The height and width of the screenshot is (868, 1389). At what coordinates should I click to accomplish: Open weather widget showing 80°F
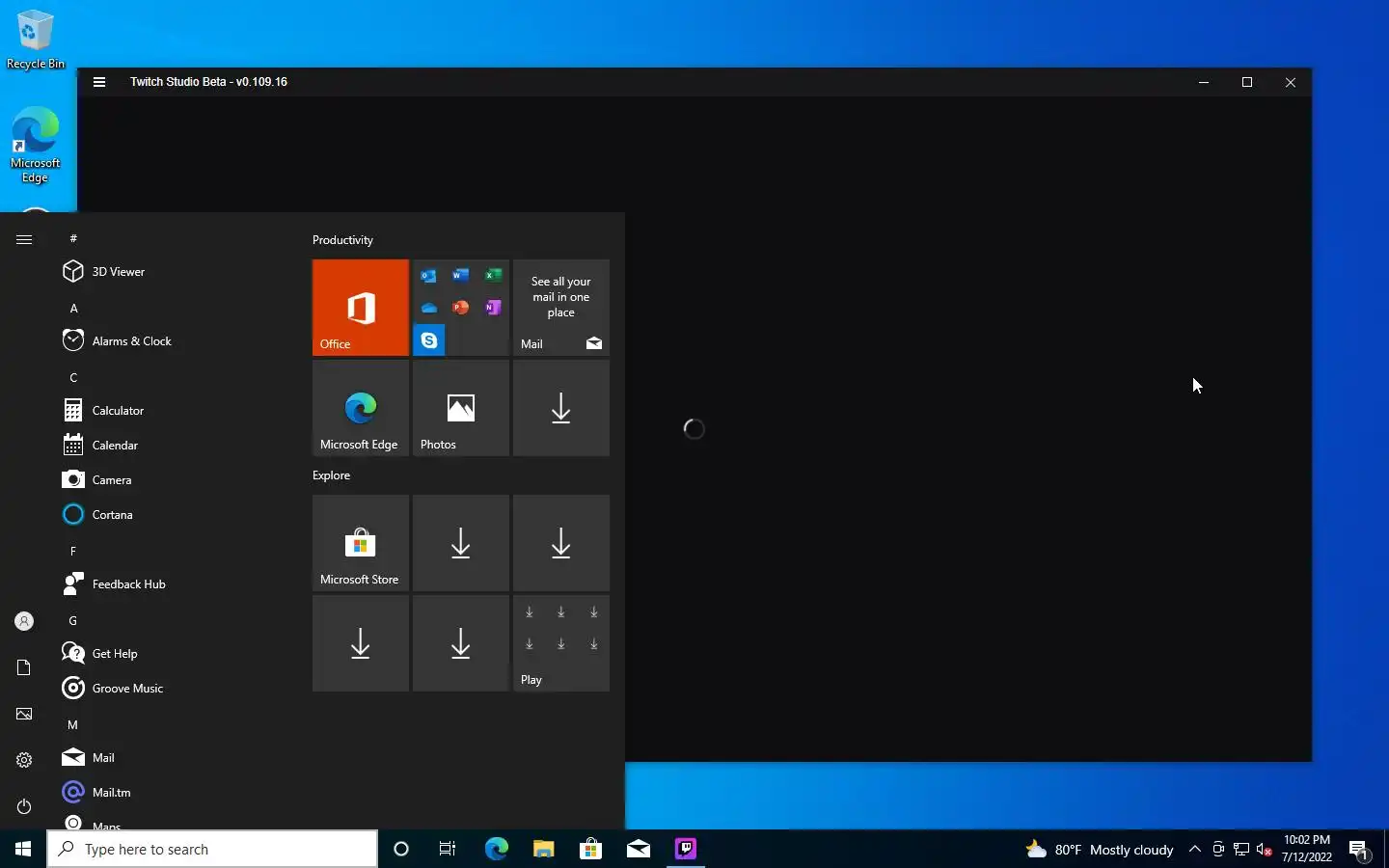click(1100, 850)
